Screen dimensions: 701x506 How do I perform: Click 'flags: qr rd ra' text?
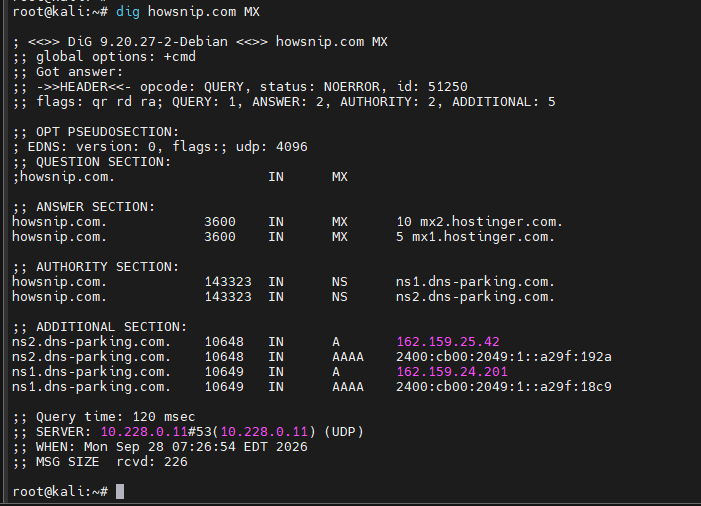[x=96, y=102]
